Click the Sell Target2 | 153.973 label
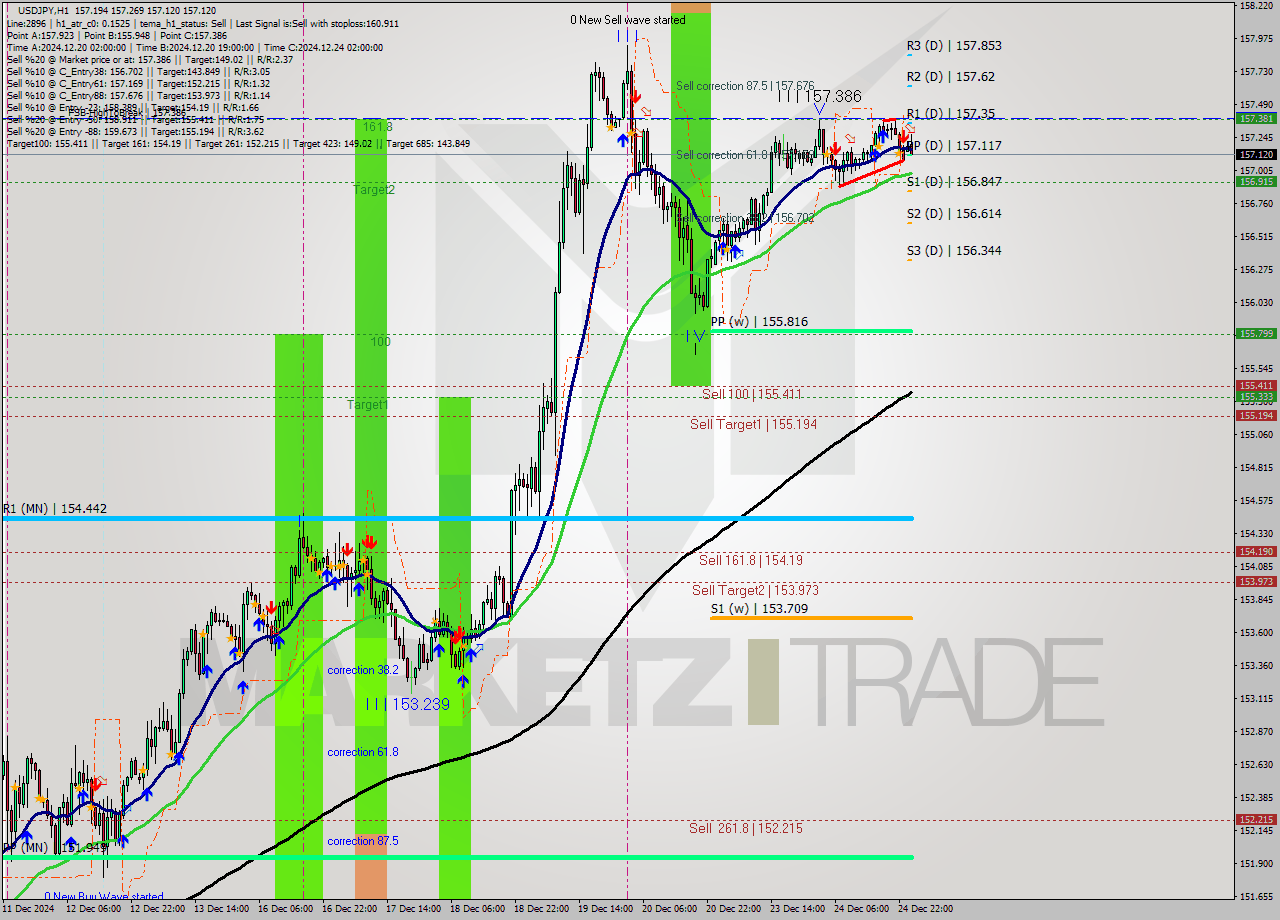This screenshot has height=920, width=1280. 755,591
